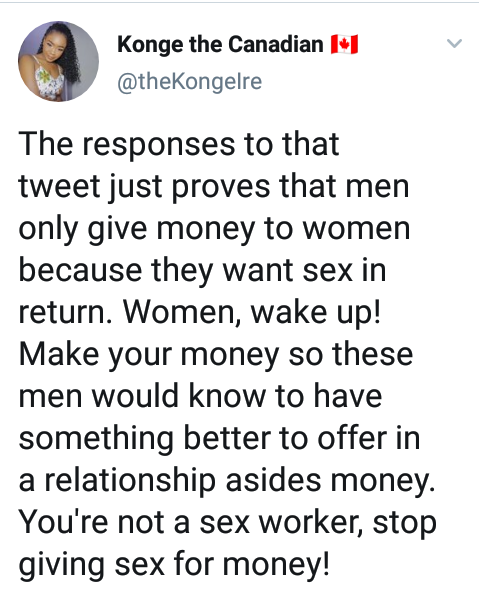479x590 pixels.
Task: Click the text 'tweet just proves that men'
Action: coord(214,186)
